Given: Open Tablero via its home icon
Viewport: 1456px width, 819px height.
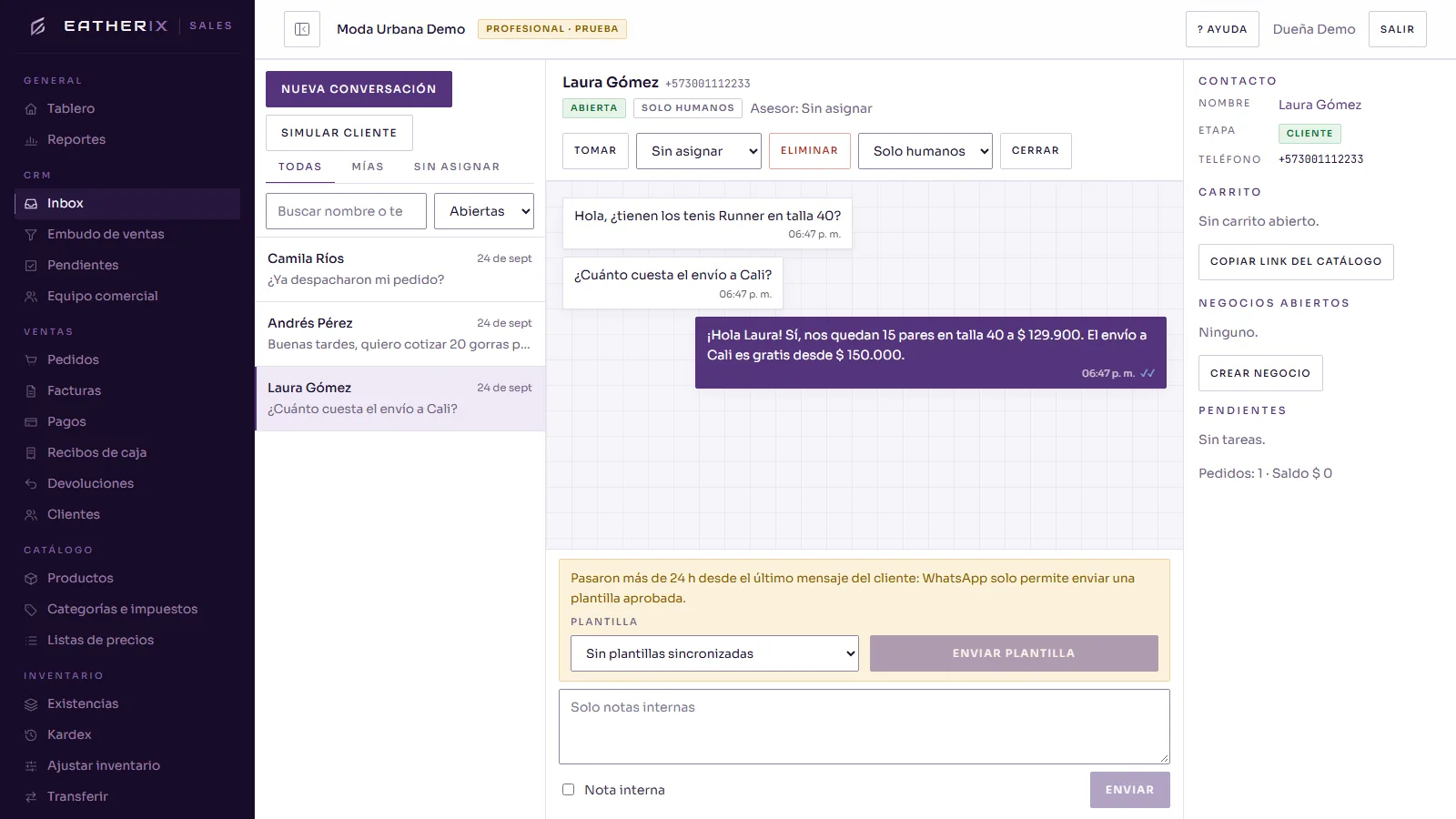Looking at the screenshot, I should point(31,109).
